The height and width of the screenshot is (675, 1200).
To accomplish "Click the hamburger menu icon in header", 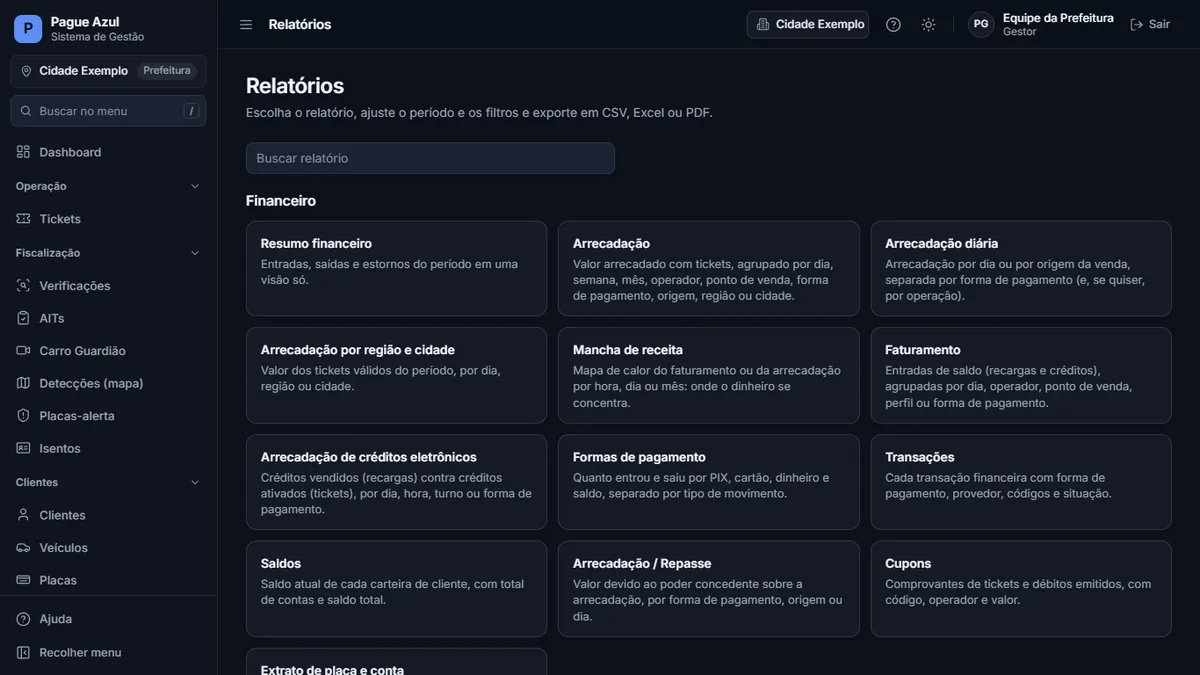I will 246,24.
